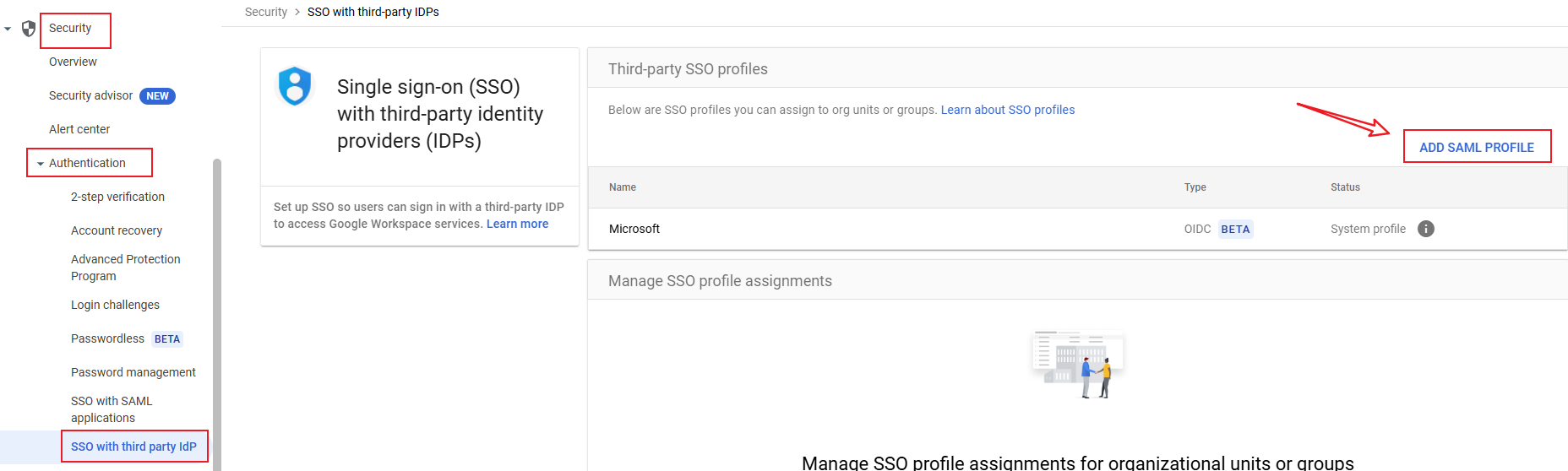Click the Security shield icon in sidebar

point(29,29)
